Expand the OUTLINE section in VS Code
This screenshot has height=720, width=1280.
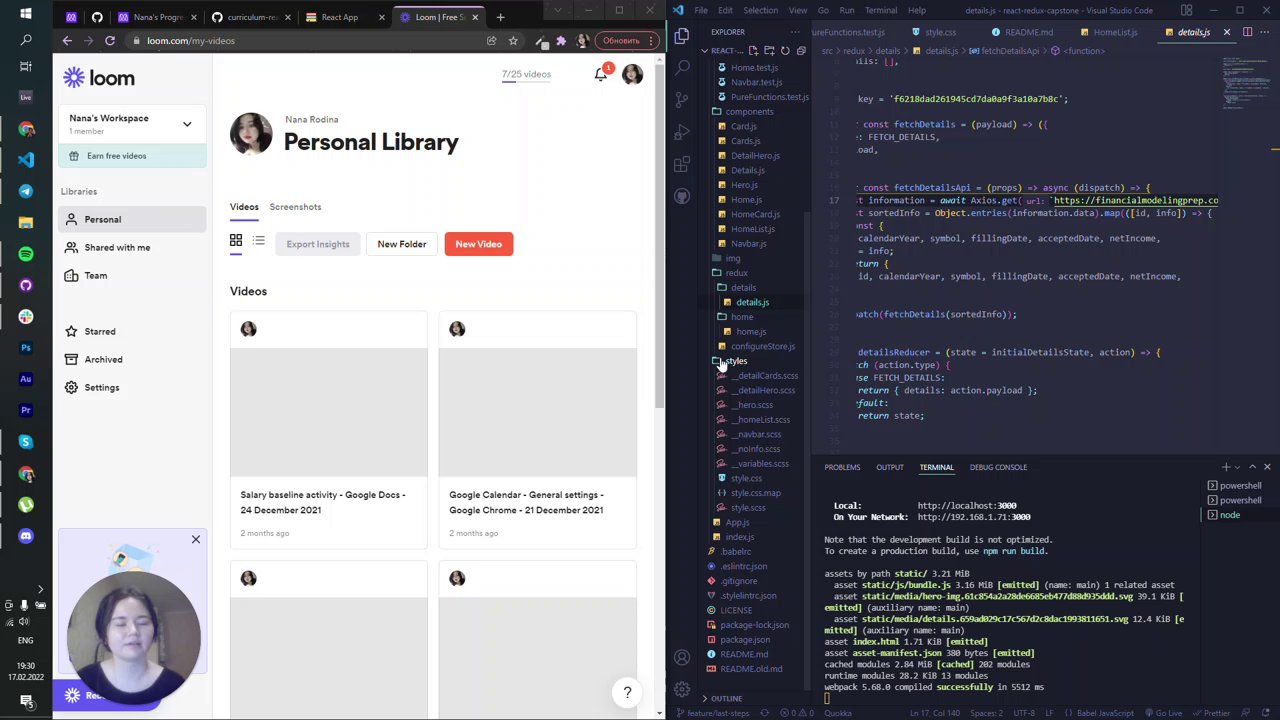[727, 699]
